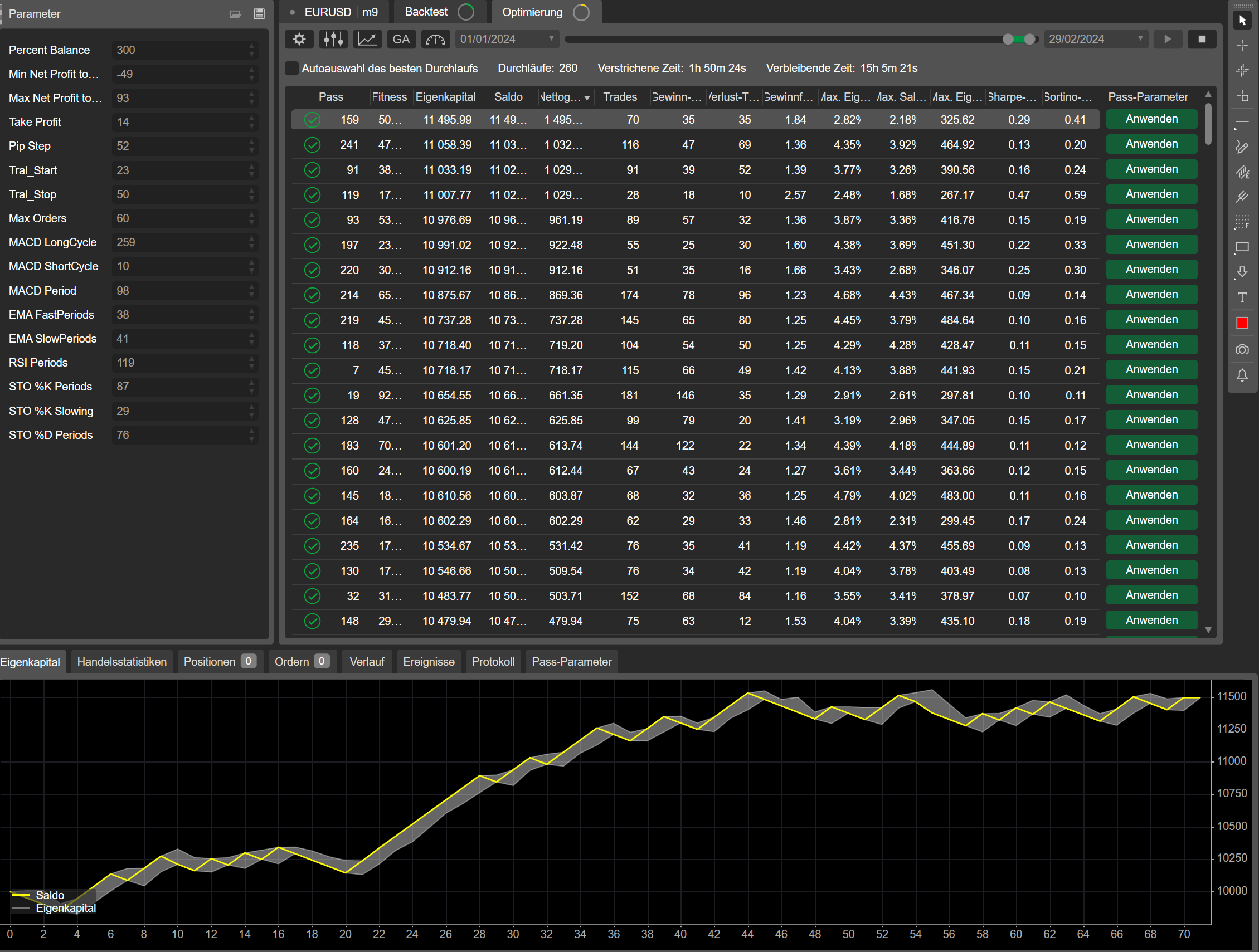Sort by Nettogewinn column arrow
This screenshot has height=952, width=1259.
pyautogui.click(x=587, y=98)
